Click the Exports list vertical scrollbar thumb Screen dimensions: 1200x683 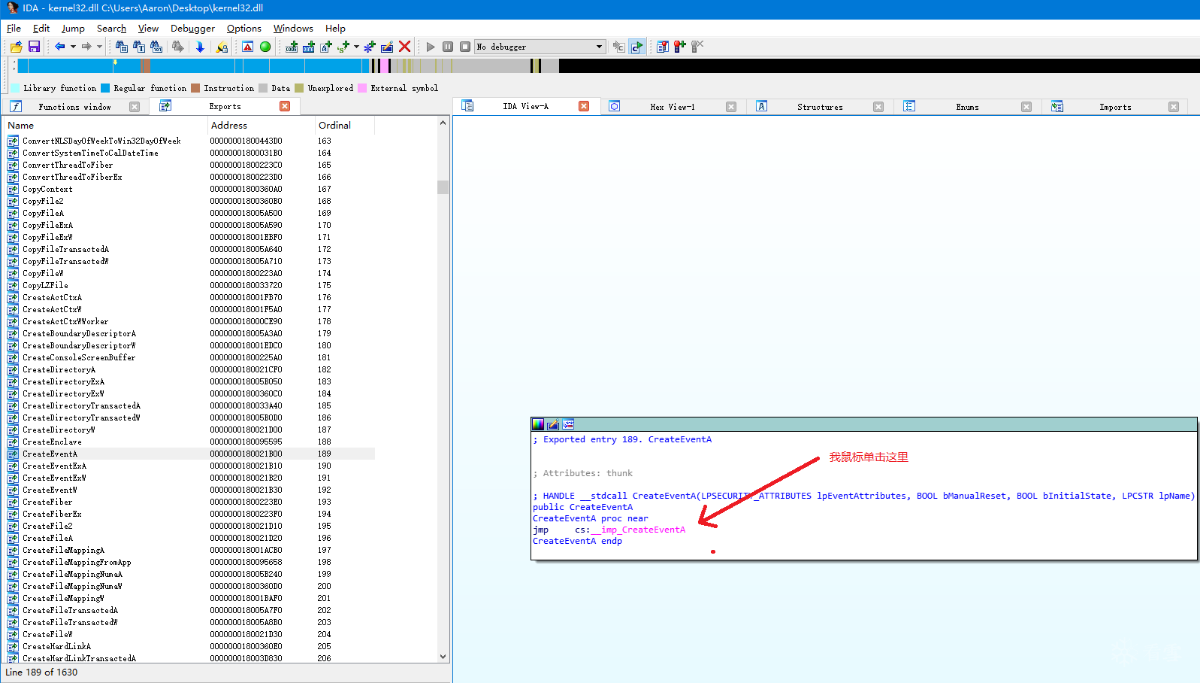point(443,187)
